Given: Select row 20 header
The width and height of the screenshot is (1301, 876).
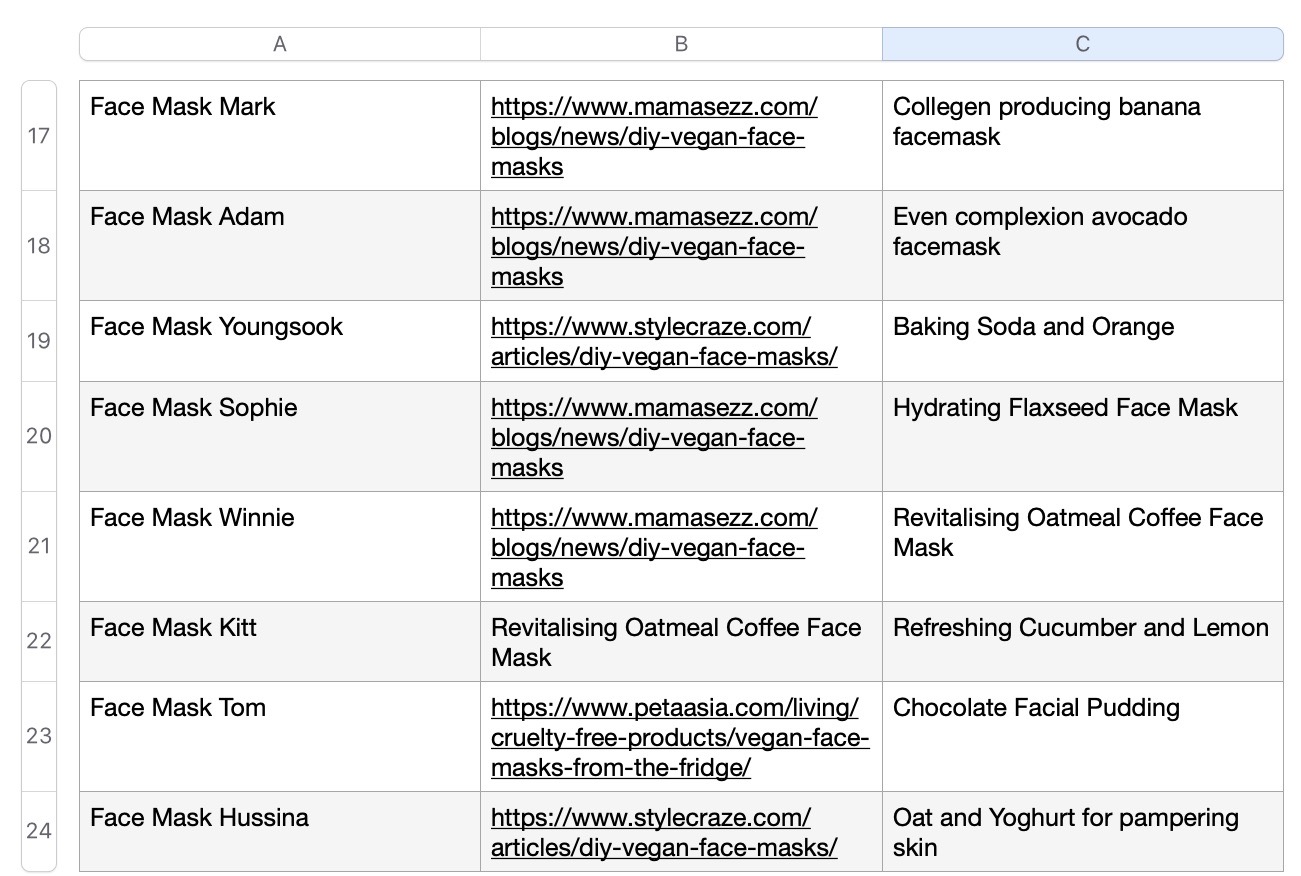Looking at the screenshot, I should 39,436.
